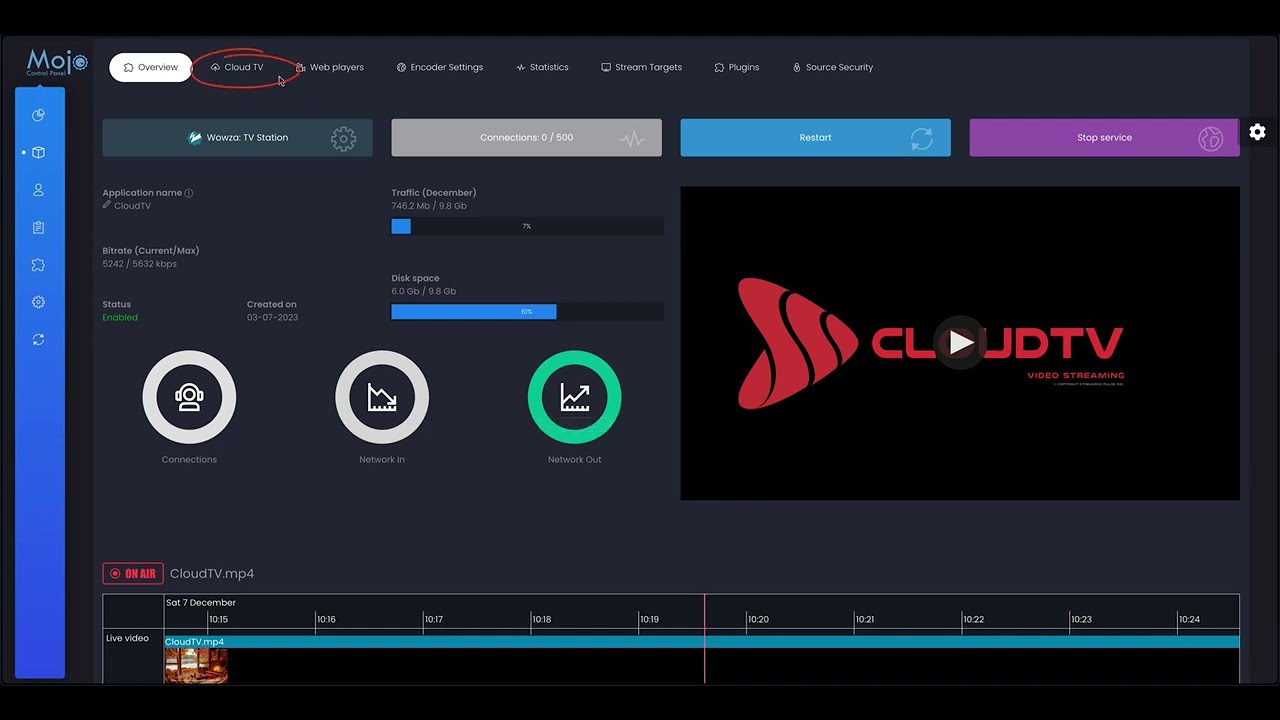The image size is (1280, 720).
Task: Click the Connections: 0 / 500 button
Action: coord(526,138)
